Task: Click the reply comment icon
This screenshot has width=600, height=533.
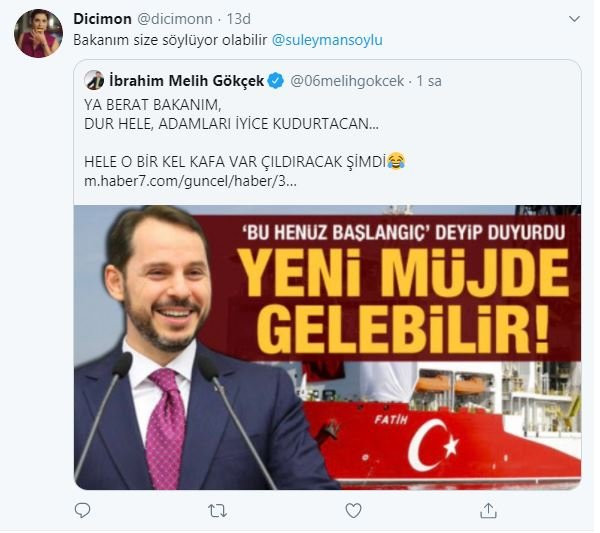Action: (x=82, y=510)
